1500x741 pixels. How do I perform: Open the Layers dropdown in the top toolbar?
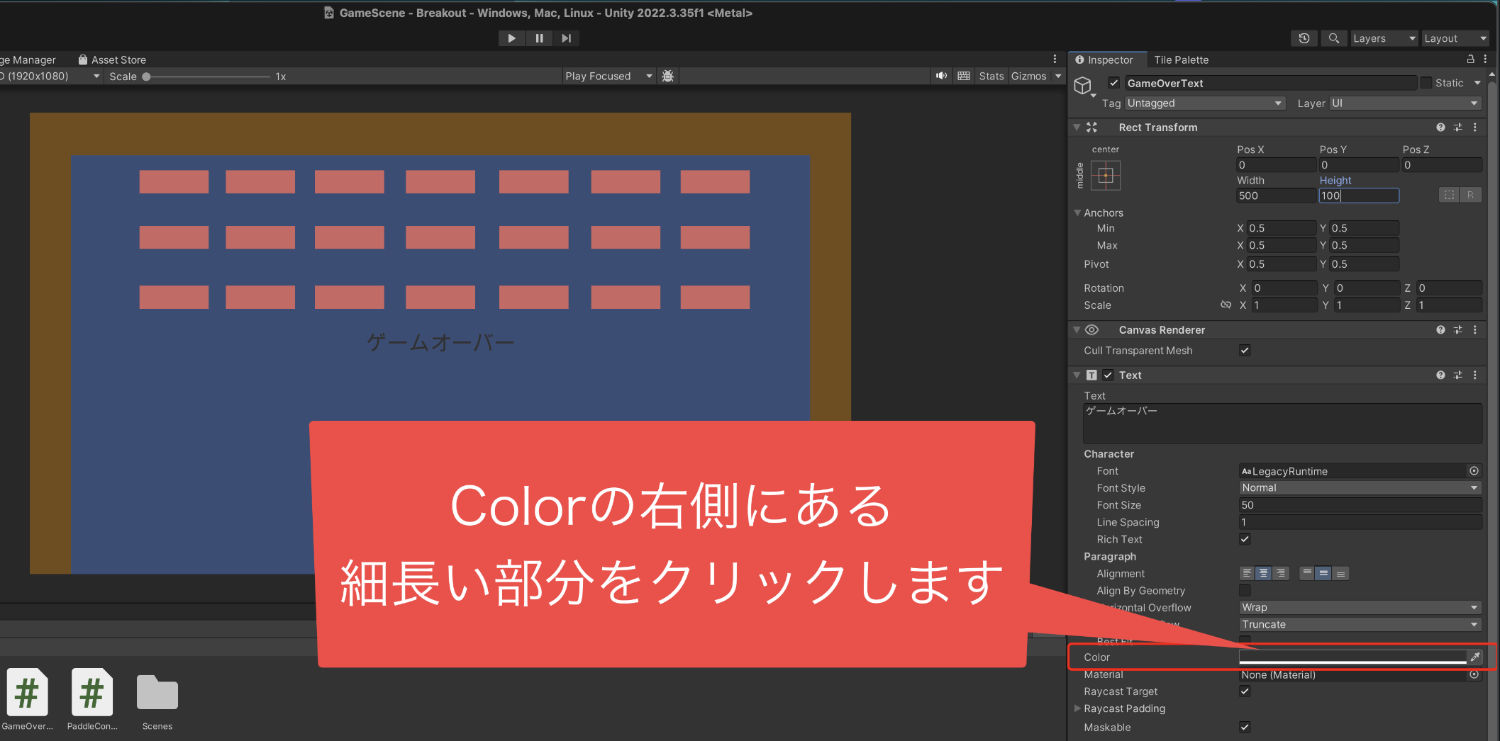pyautogui.click(x=1384, y=38)
